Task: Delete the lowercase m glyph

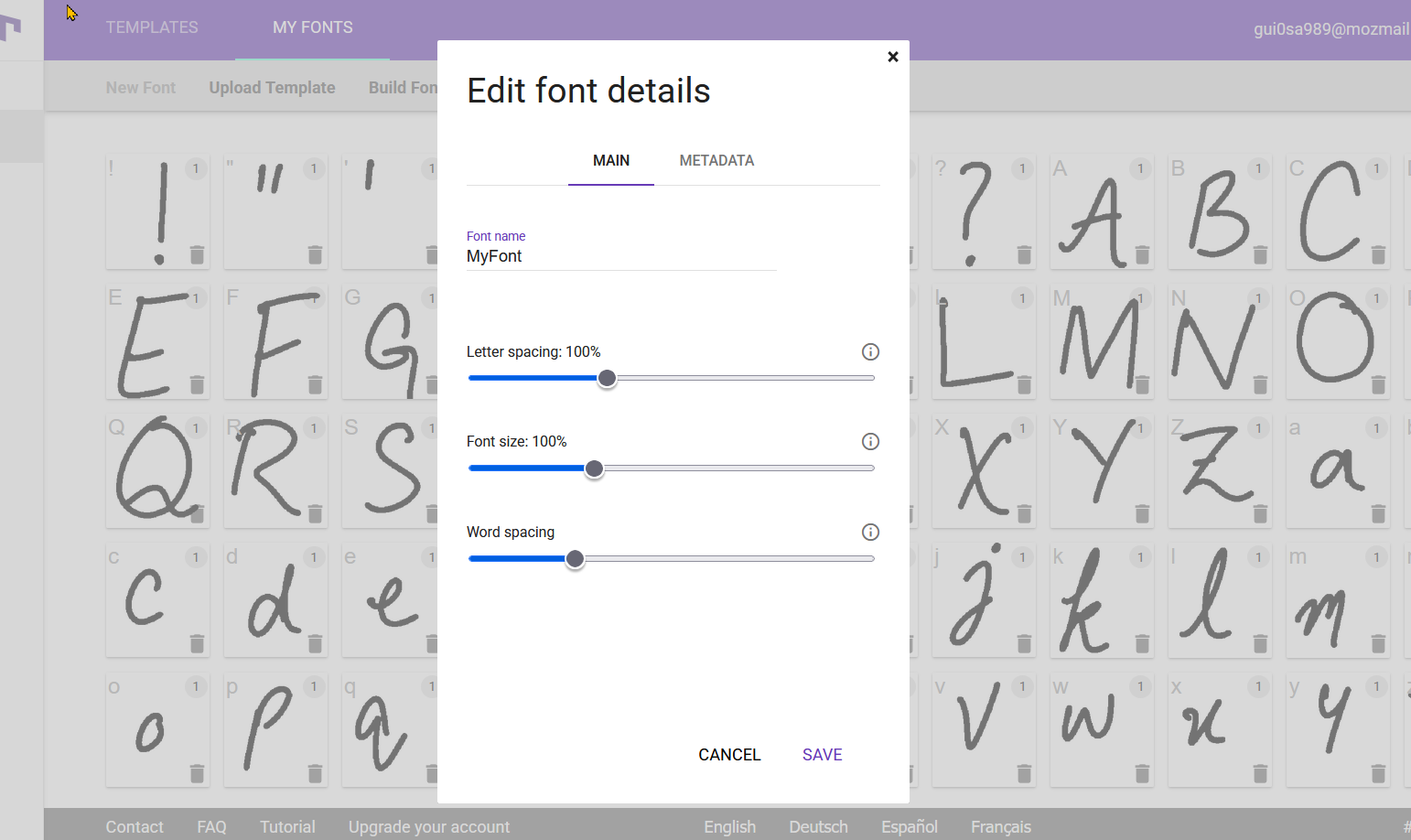Action: [1378, 644]
